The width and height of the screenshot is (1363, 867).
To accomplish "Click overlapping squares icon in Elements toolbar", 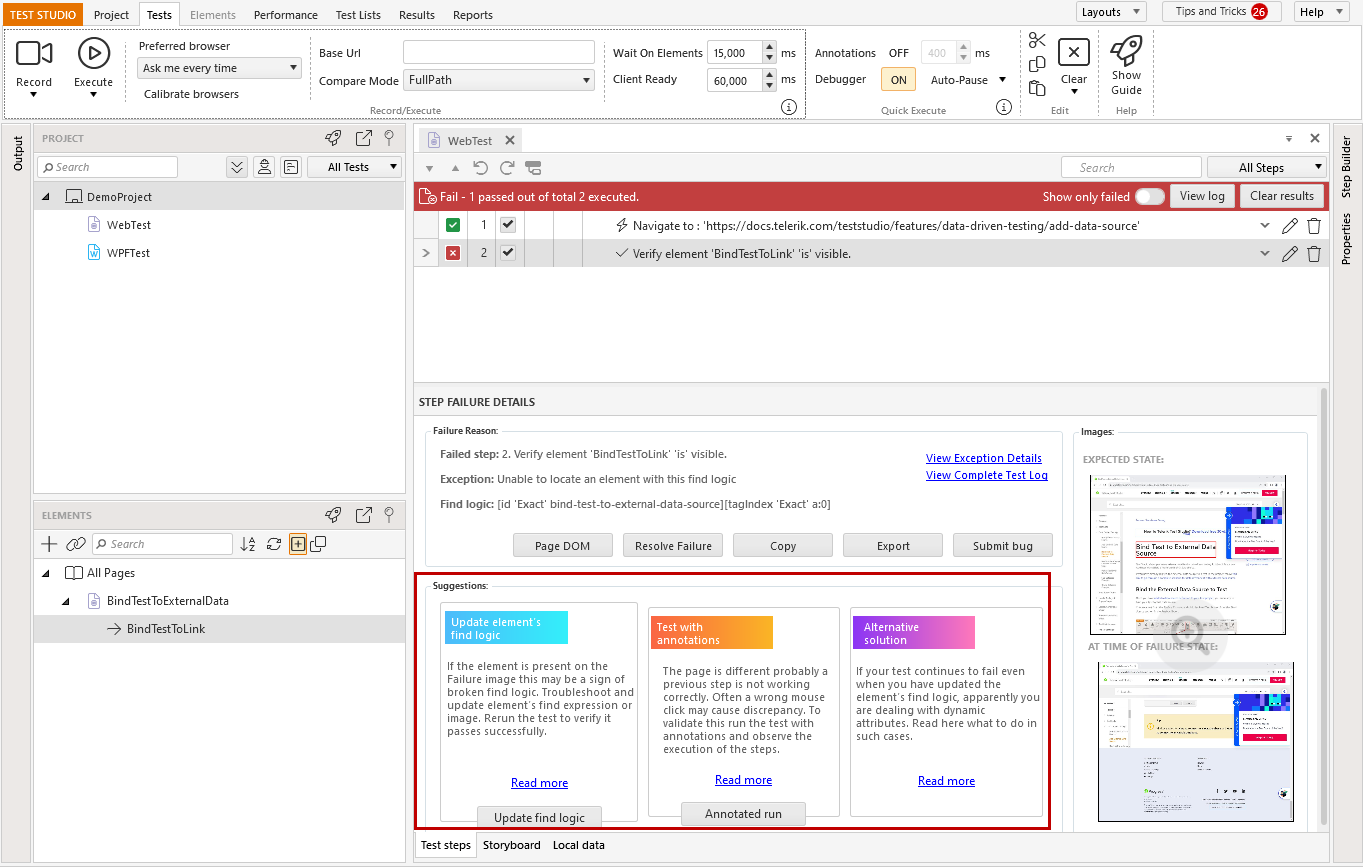I will [318, 544].
